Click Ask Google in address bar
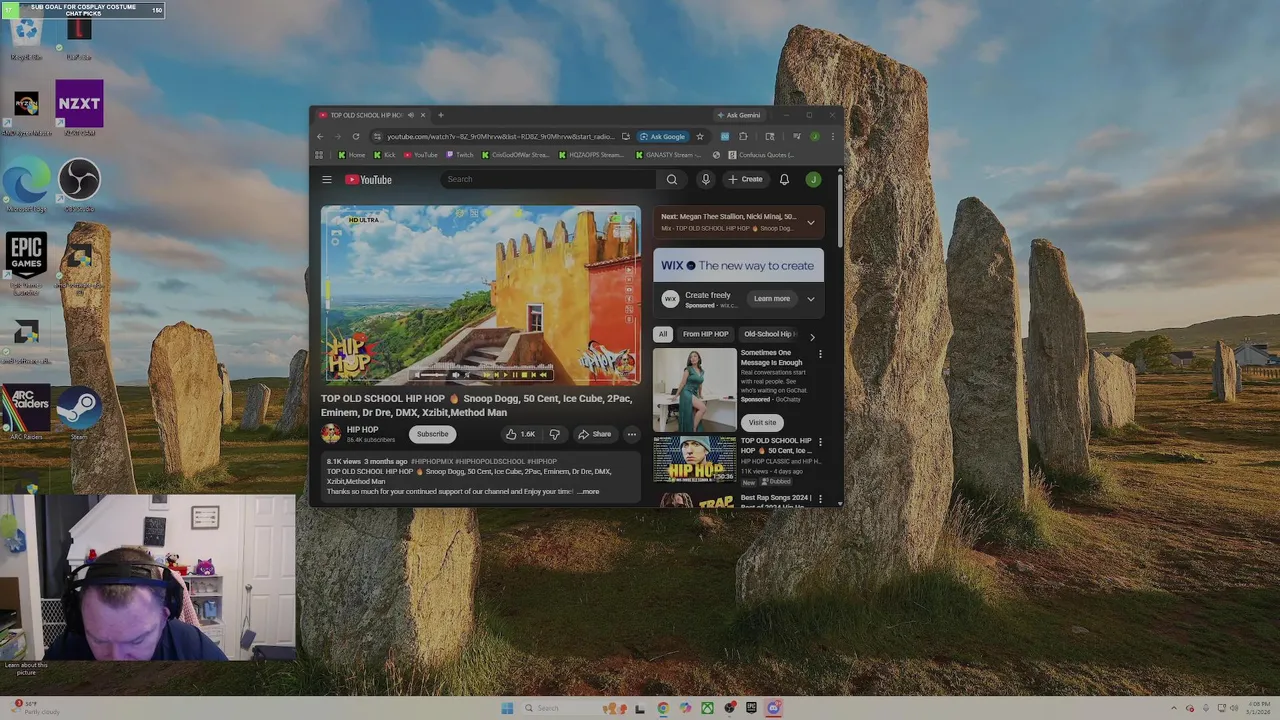Screen dimensions: 1280x720 point(662,137)
